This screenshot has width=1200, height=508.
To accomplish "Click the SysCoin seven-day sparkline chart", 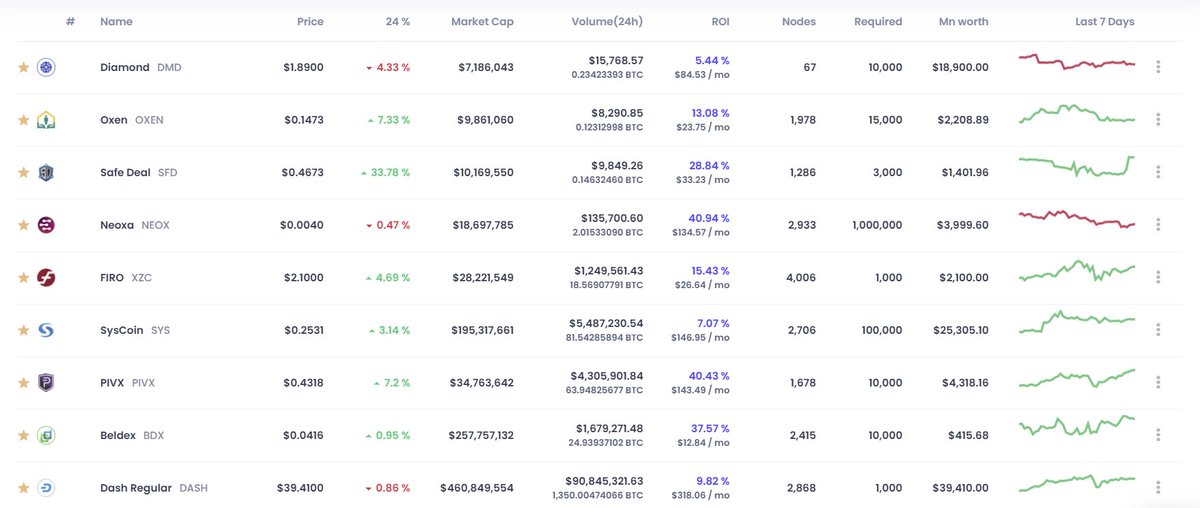I will (x=1076, y=322).
